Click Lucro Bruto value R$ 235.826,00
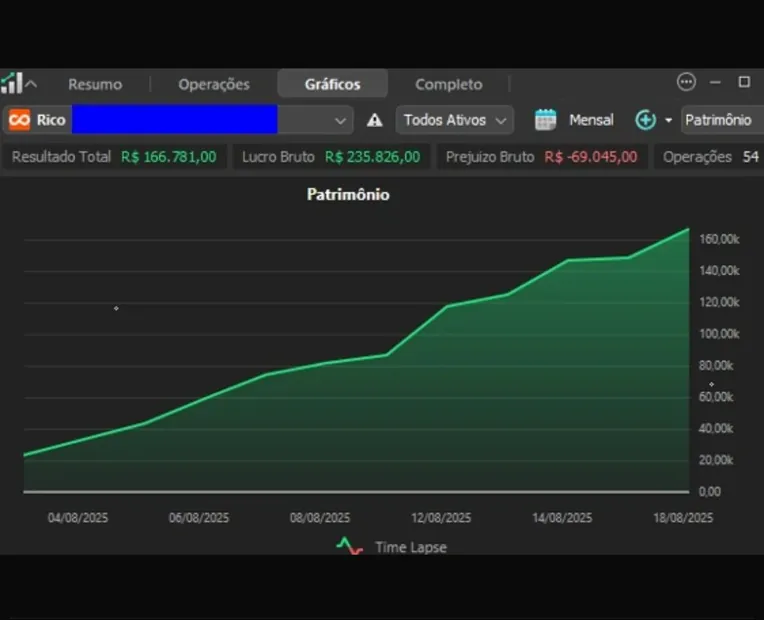Viewport: 764px width, 620px height. (x=372, y=157)
